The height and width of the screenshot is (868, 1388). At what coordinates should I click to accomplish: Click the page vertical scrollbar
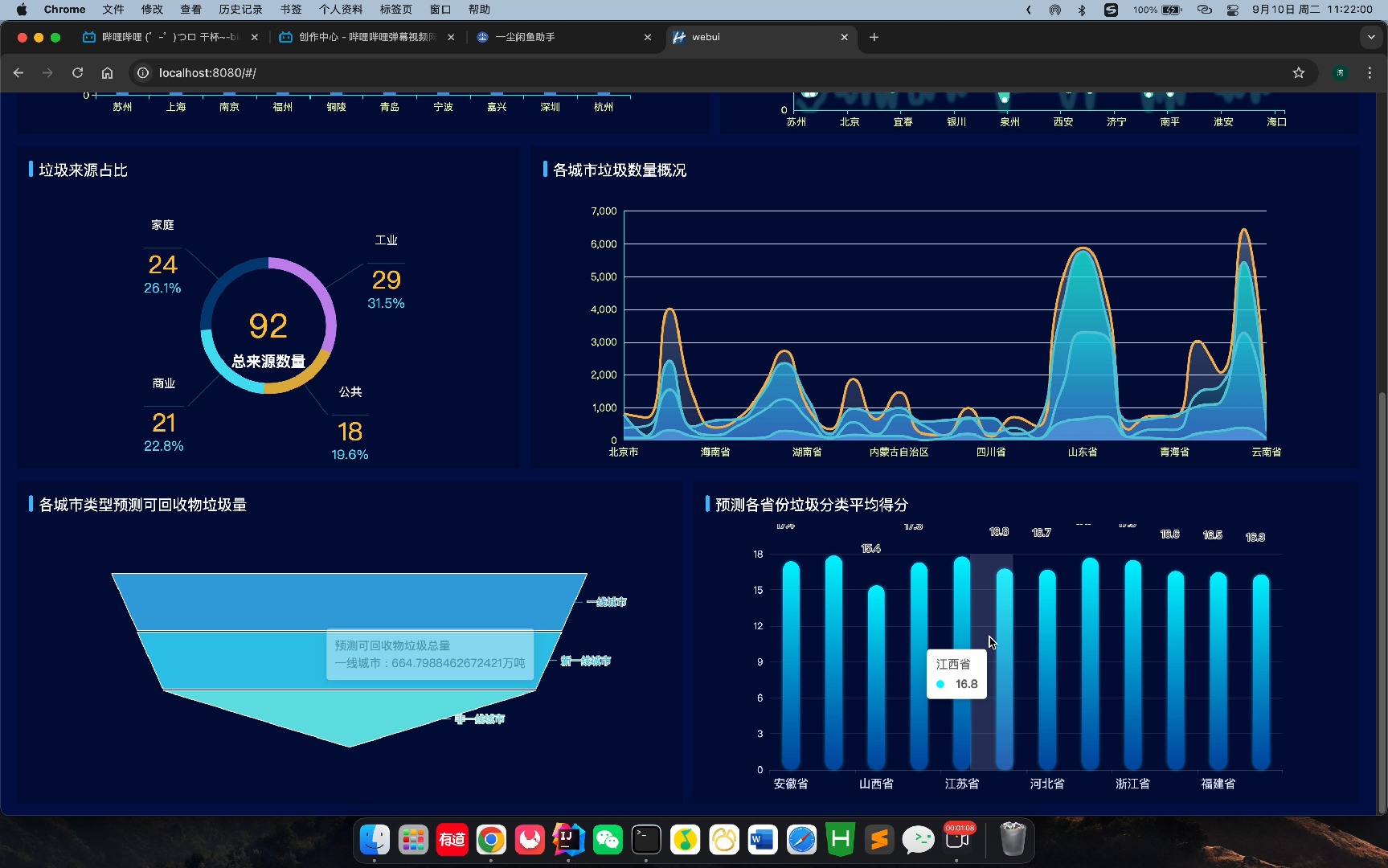pyautogui.click(x=1382, y=603)
